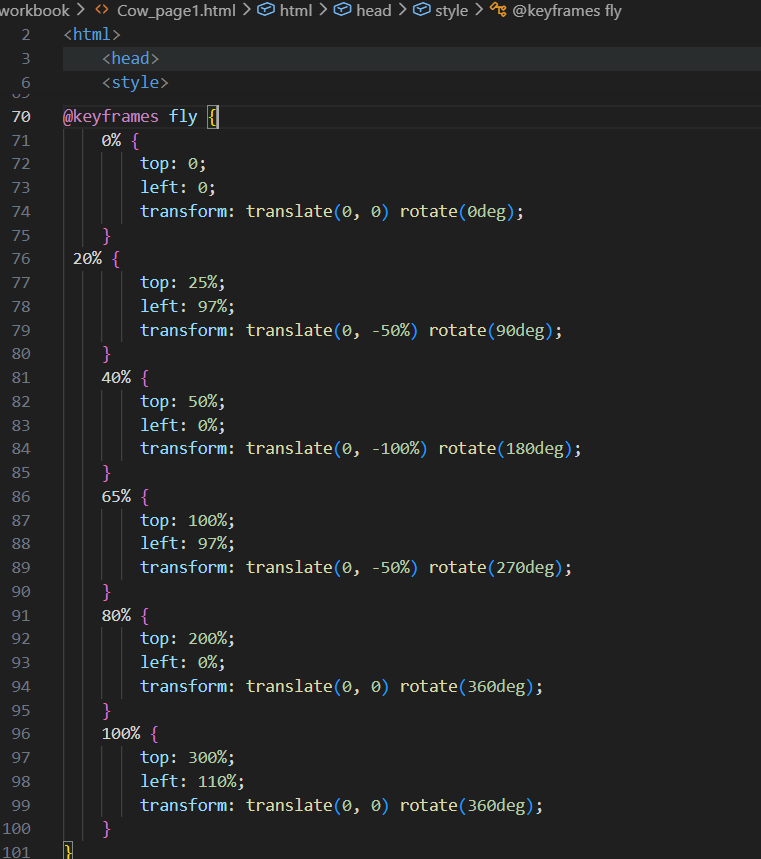Expand chevron after html breadcrumb
This screenshot has width=761, height=859.
point(323,9)
